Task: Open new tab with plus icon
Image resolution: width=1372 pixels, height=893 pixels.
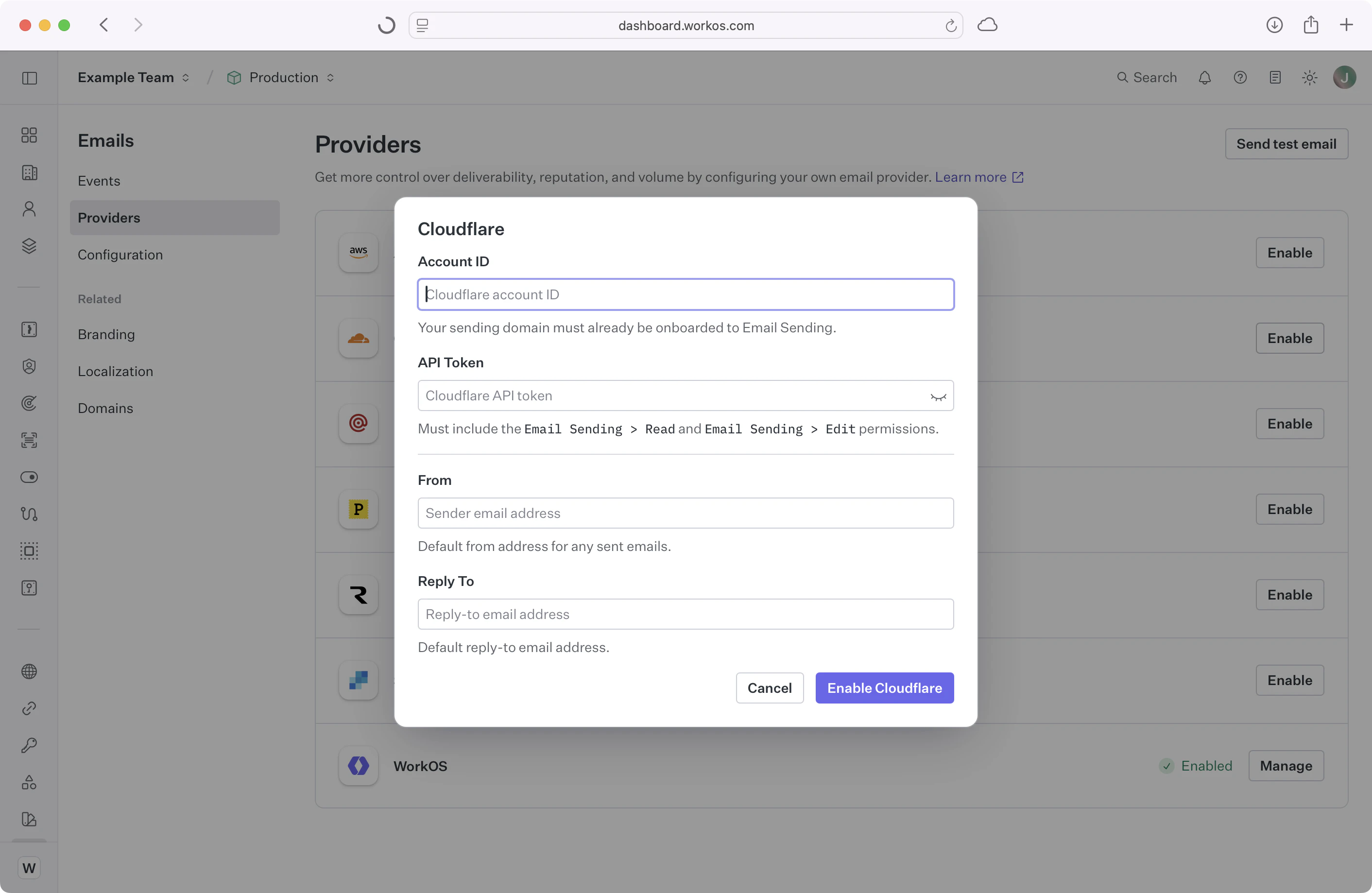Action: pos(1346,25)
